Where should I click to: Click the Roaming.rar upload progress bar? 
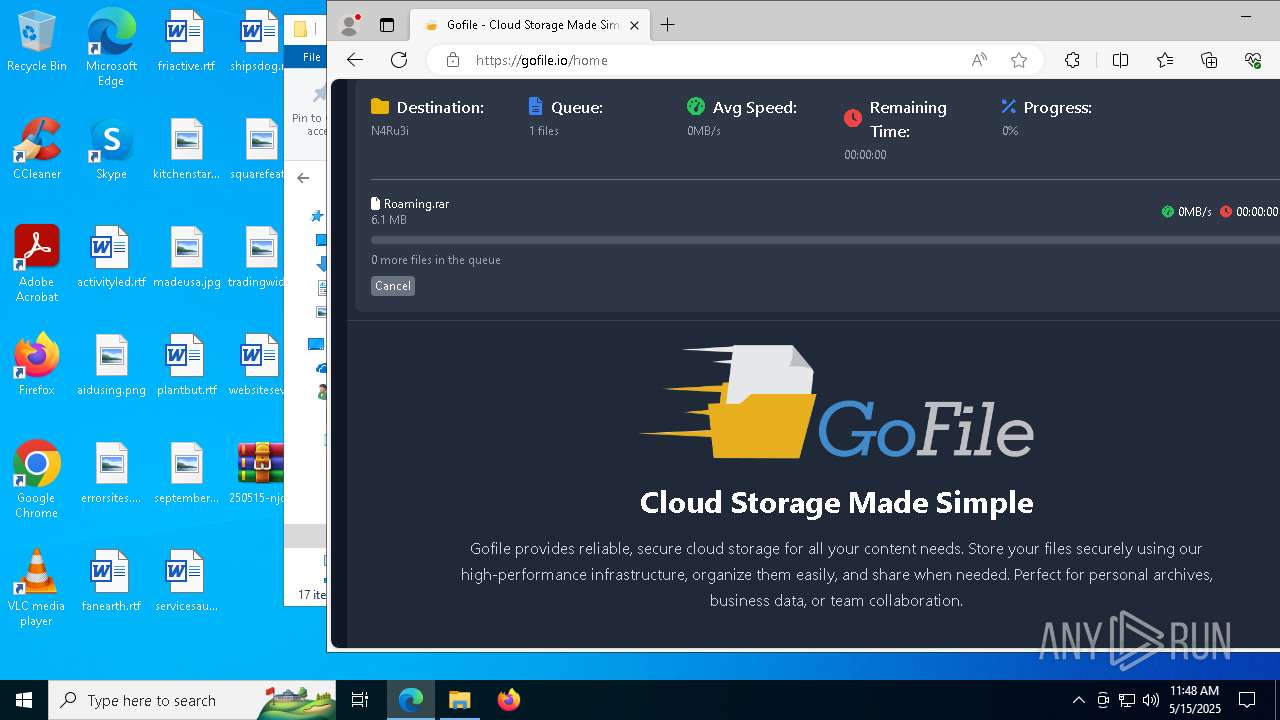[825, 240]
